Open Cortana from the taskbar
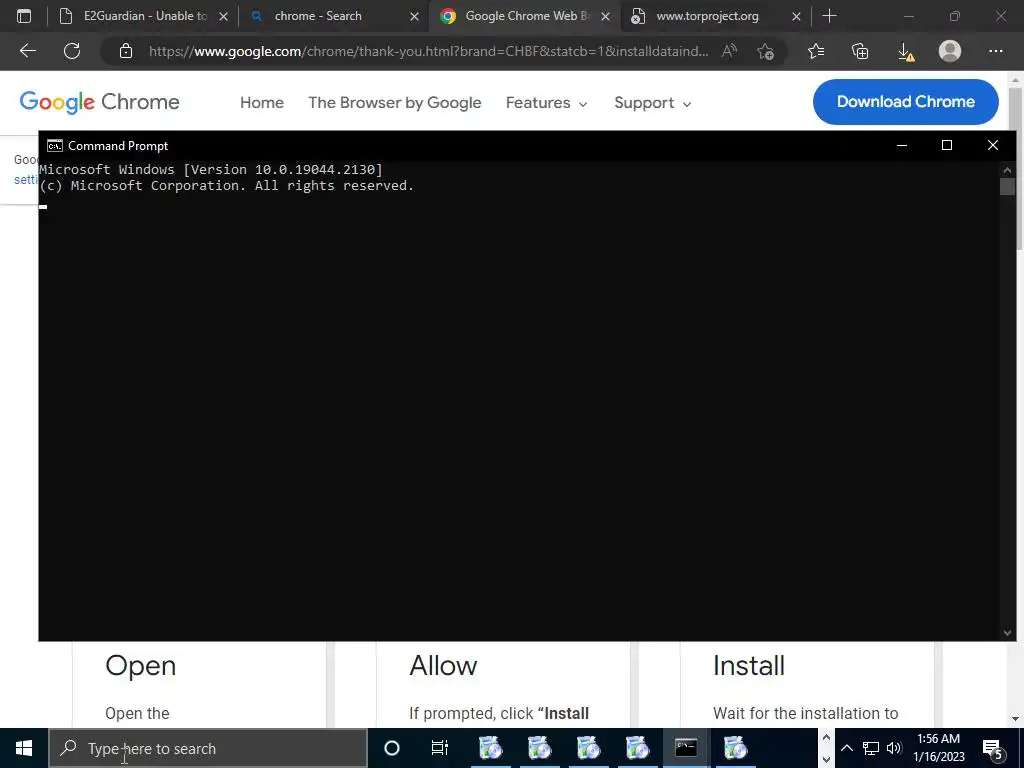The width and height of the screenshot is (1024, 768). click(x=392, y=748)
